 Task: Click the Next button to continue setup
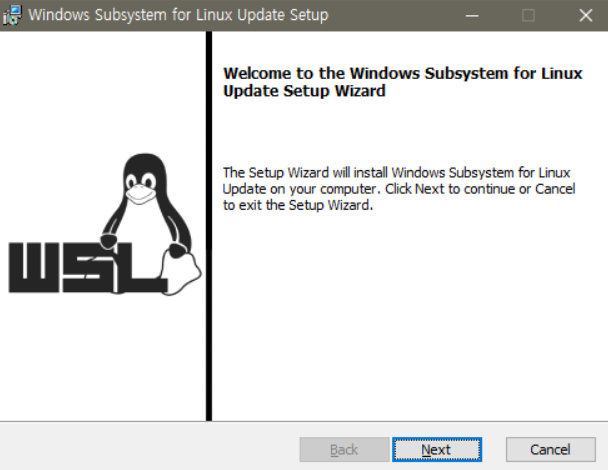coord(437,449)
